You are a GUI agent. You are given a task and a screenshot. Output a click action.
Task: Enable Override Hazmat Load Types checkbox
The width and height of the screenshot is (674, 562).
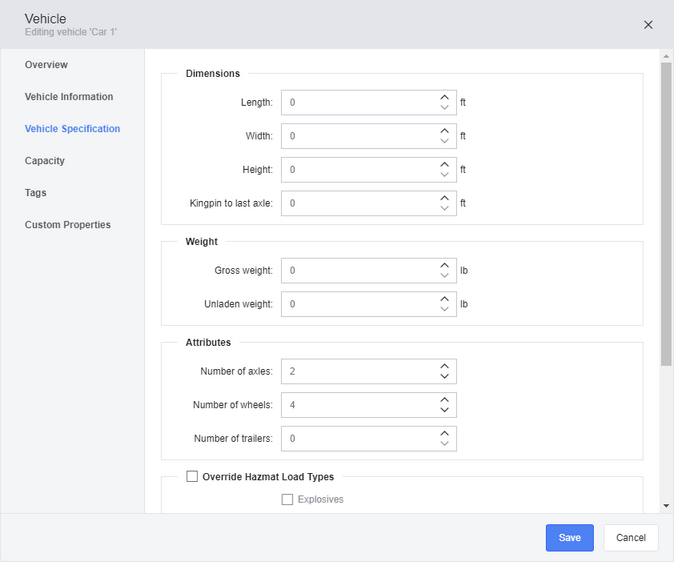click(192, 476)
